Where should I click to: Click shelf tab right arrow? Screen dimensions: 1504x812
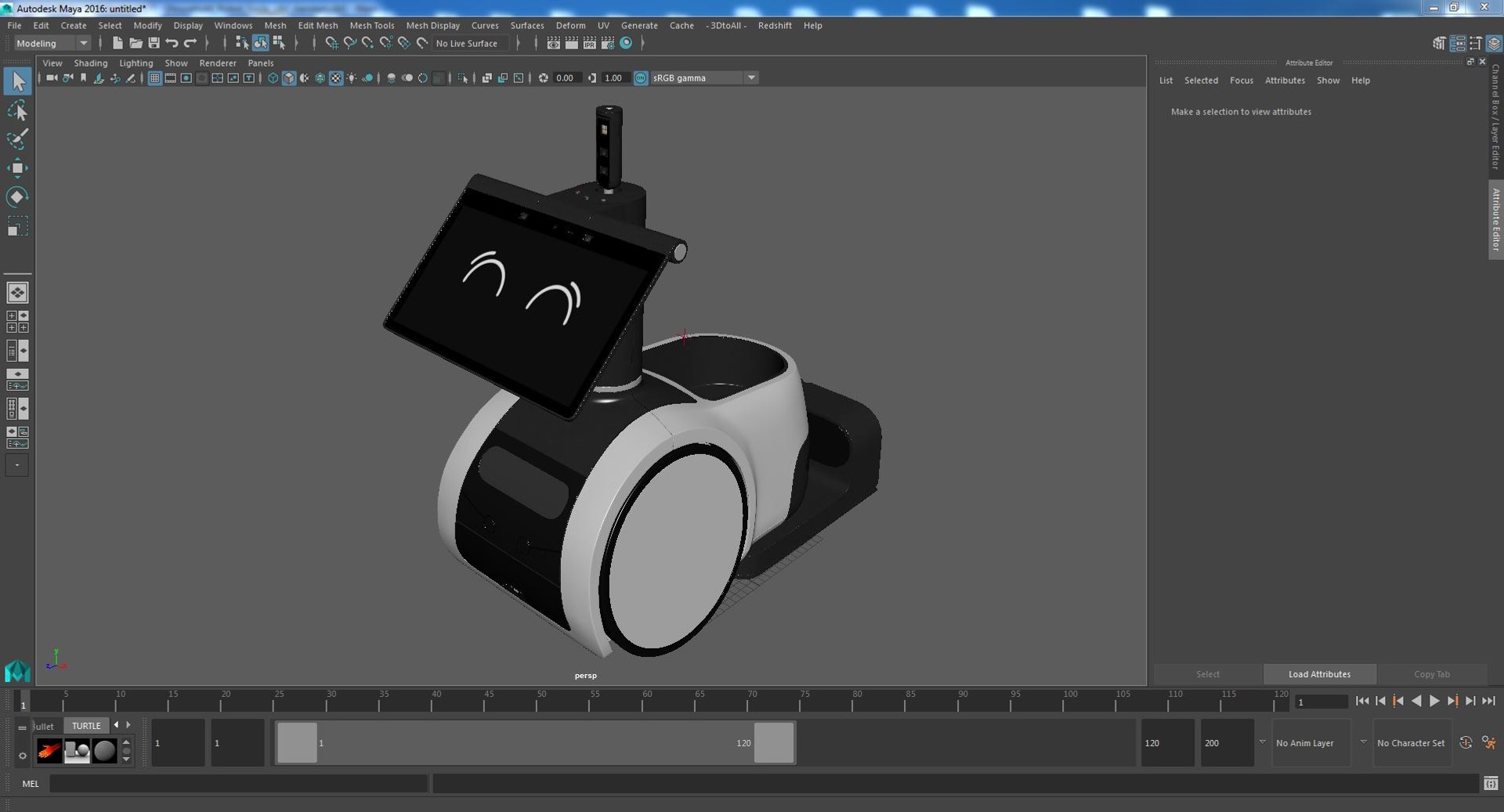point(128,725)
